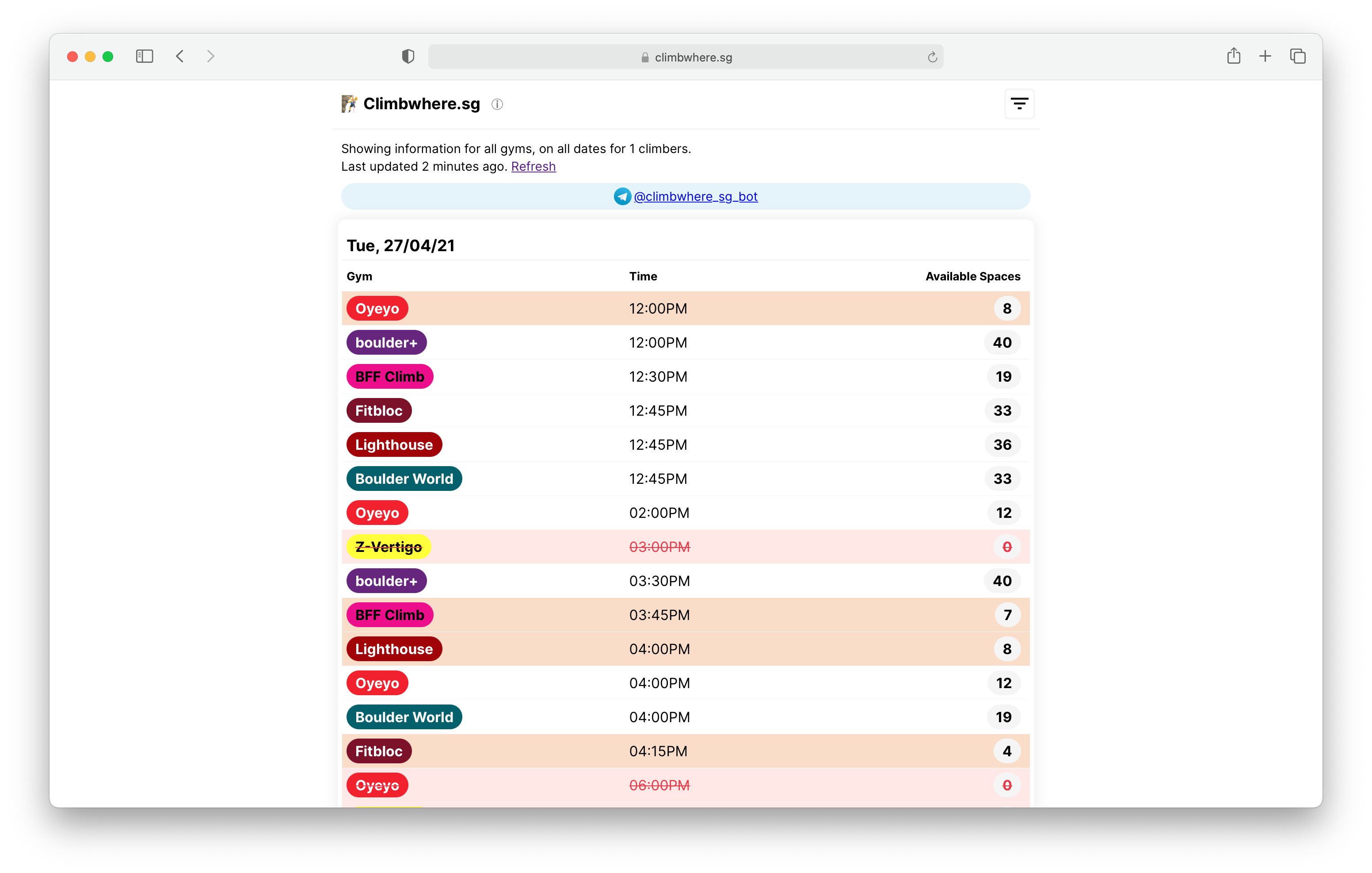Select the Fitbloc tag at 04:15PM
The height and width of the screenshot is (873, 1372).
pos(379,751)
